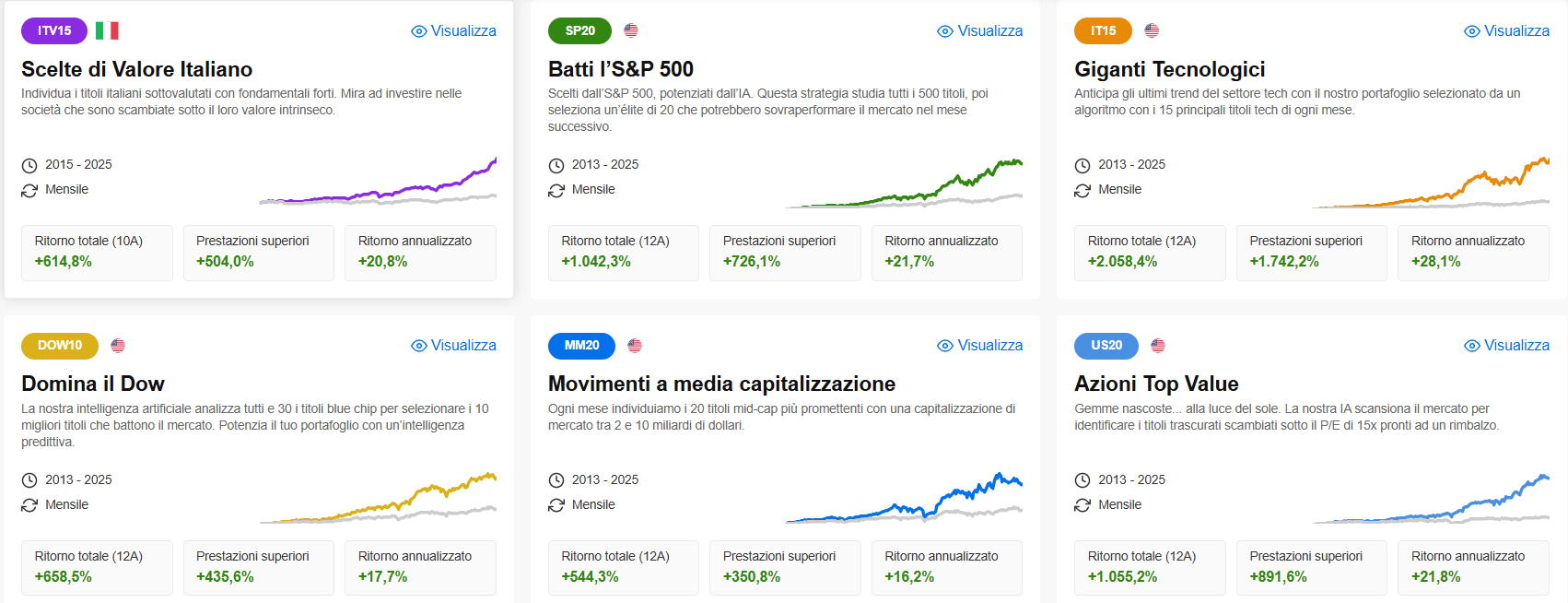The height and width of the screenshot is (603, 1568).
Task: Click the US20 strategy badge
Action: click(x=1106, y=346)
